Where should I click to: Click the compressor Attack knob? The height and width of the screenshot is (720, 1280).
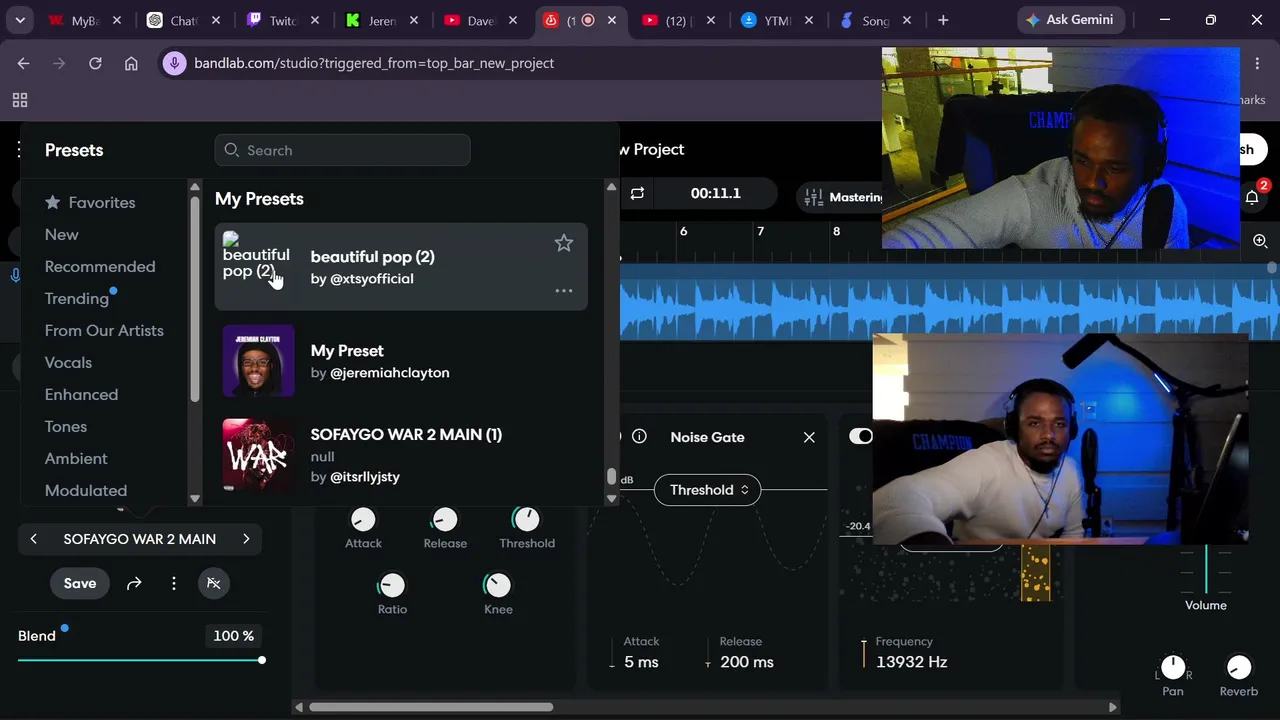[363, 519]
